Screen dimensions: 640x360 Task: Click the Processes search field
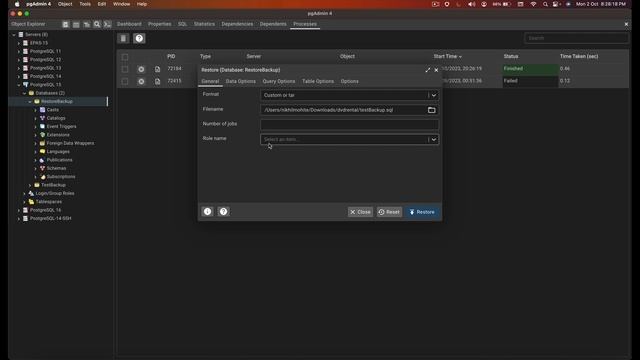pos(576,38)
